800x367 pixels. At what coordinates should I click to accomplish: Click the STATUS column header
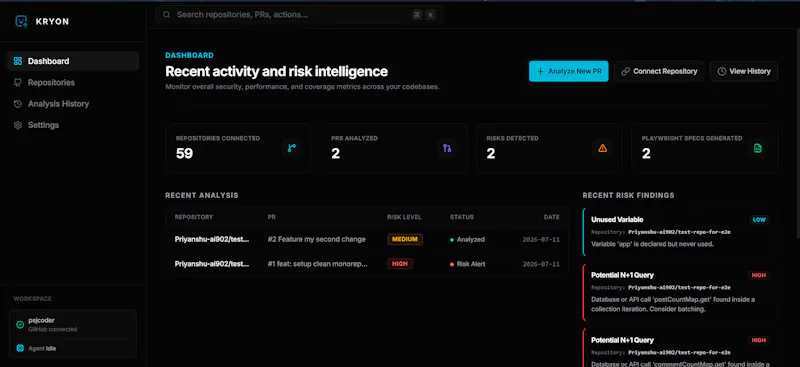tap(462, 217)
